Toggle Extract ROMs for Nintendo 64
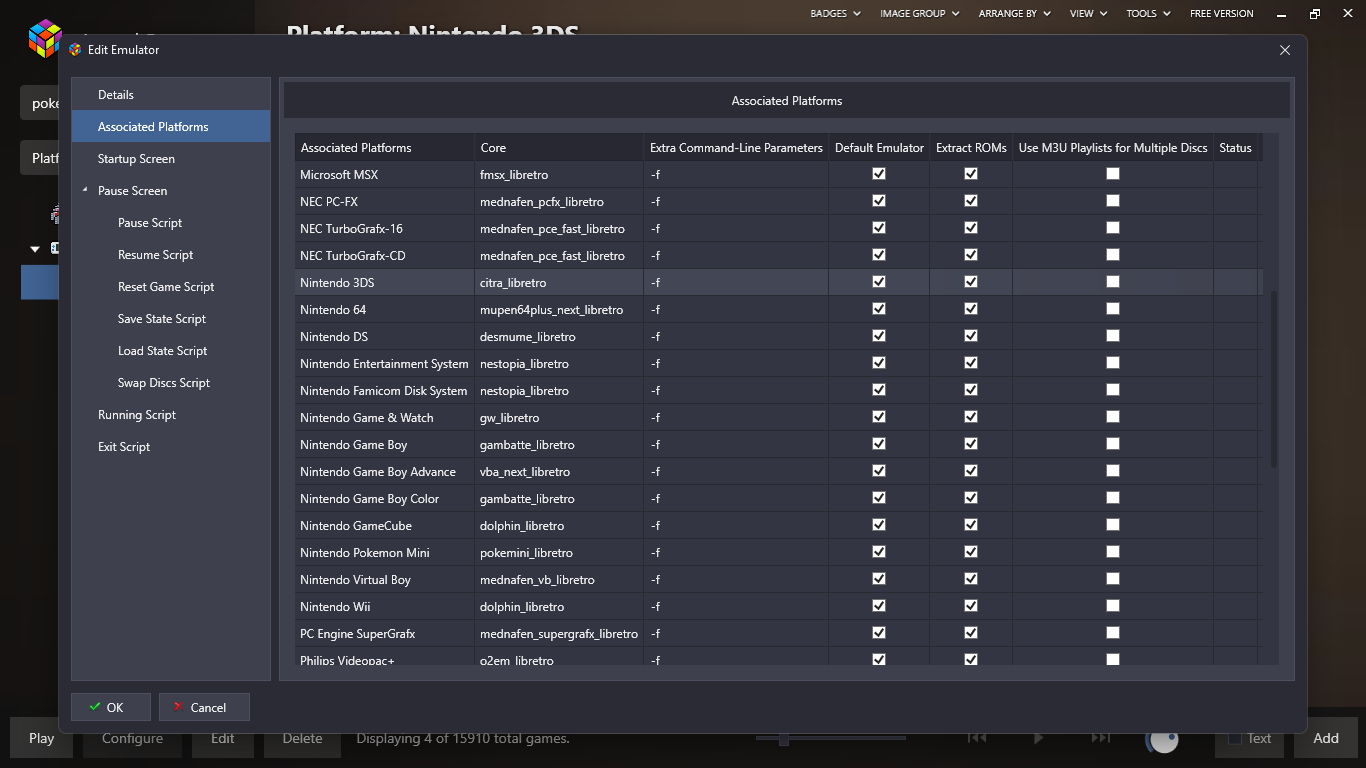This screenshot has width=1366, height=768. coord(971,309)
